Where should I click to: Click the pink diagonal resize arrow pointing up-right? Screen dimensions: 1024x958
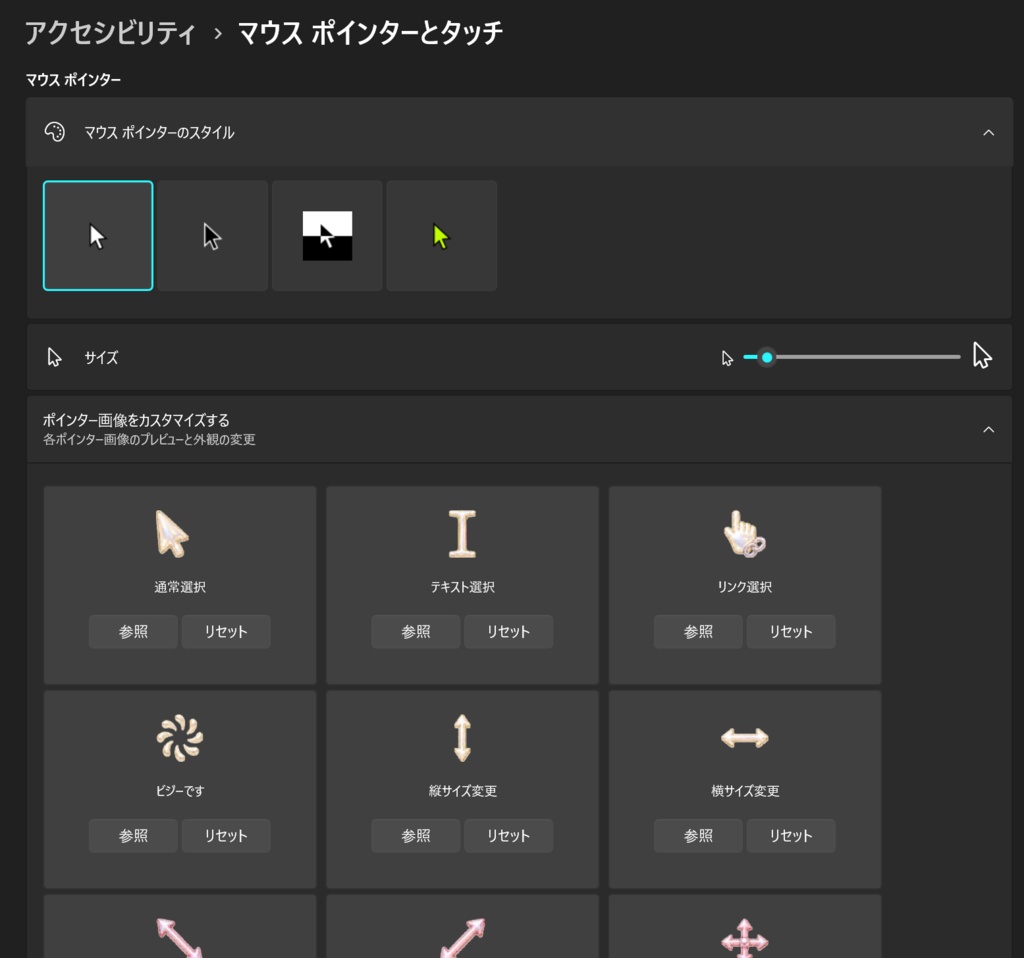click(x=462, y=938)
